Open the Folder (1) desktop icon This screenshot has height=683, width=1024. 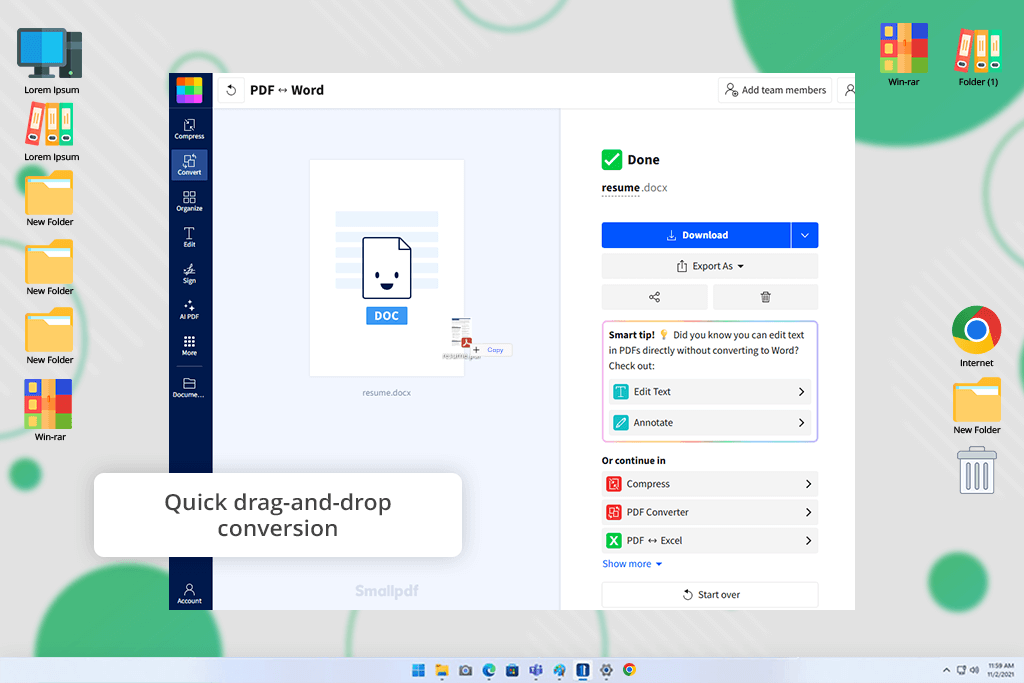[x=978, y=56]
